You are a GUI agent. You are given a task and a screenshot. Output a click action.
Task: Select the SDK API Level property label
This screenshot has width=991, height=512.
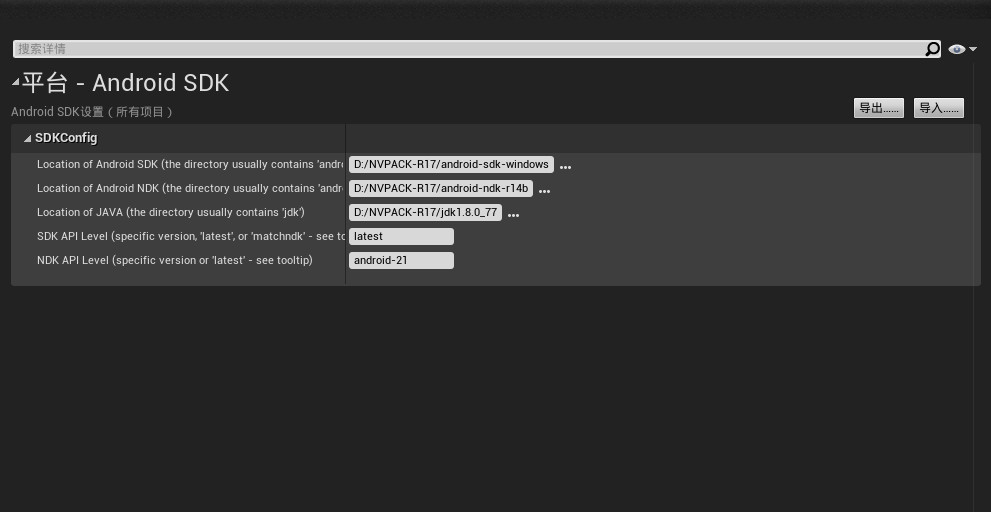pos(190,236)
